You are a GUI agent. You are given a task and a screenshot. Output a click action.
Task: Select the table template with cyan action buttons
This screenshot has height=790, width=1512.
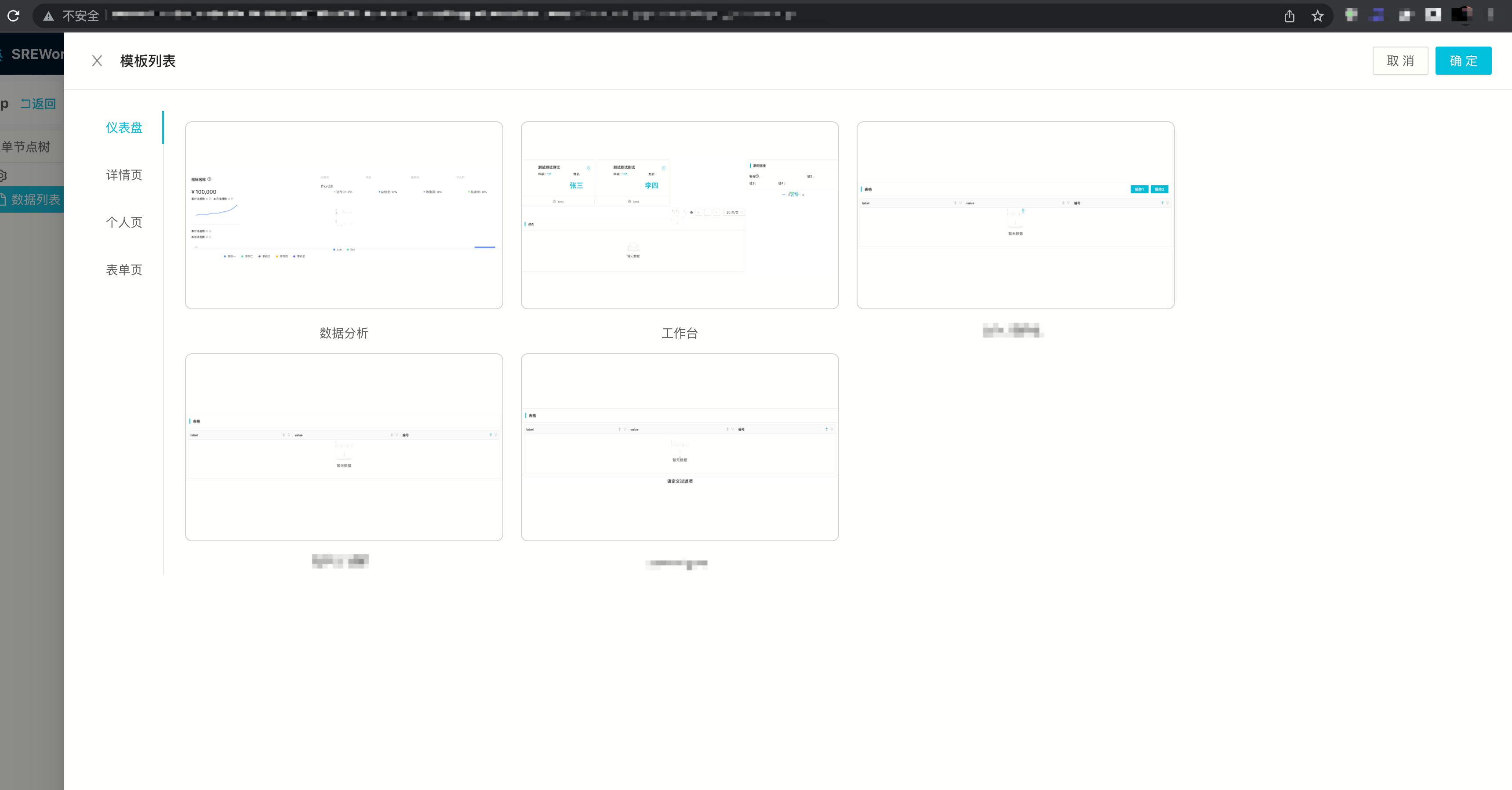(1015, 215)
